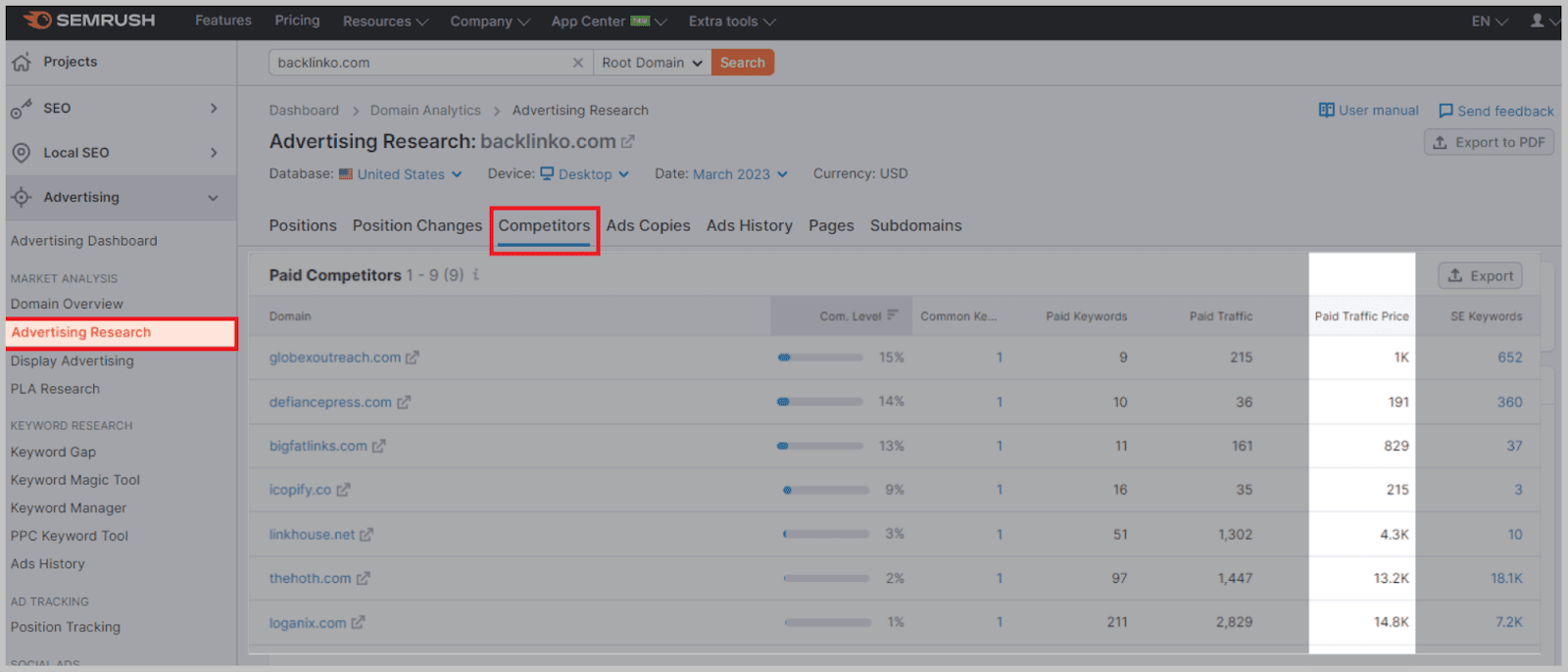The height and width of the screenshot is (672, 1568).
Task: Select Advertising Research in sidebar
Action: tap(122, 333)
